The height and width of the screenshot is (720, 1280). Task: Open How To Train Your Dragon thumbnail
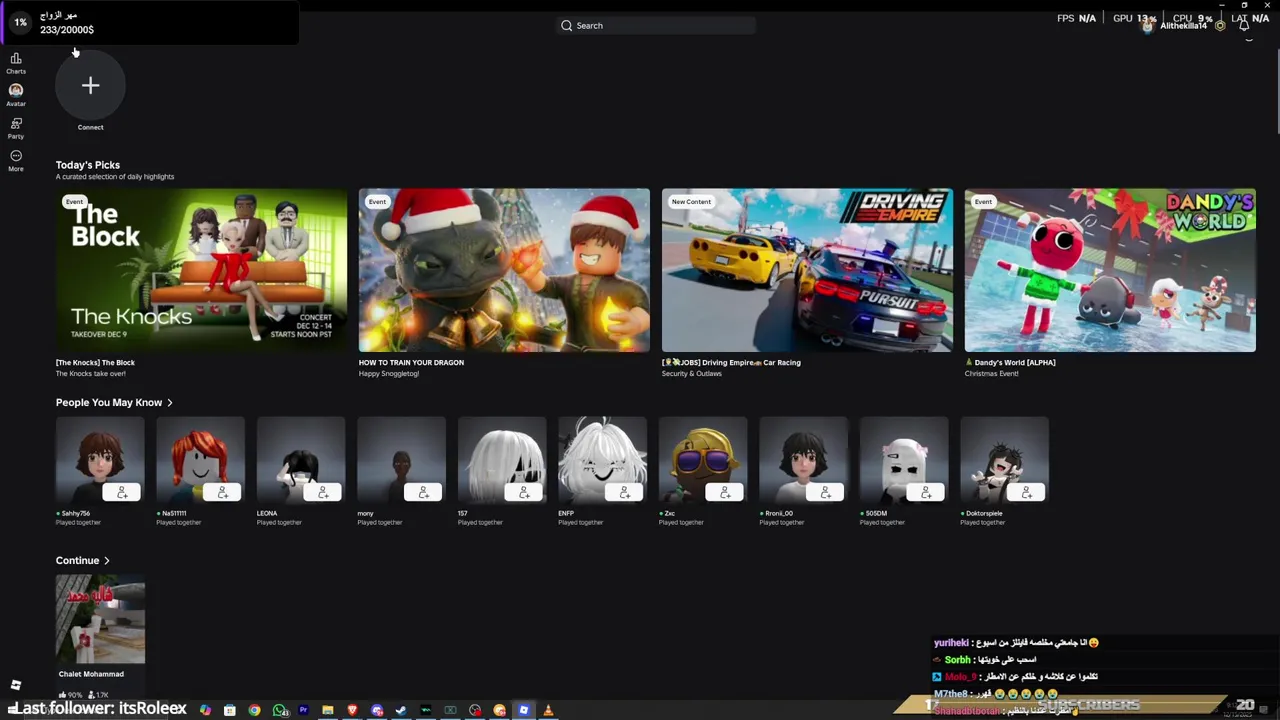pos(504,270)
